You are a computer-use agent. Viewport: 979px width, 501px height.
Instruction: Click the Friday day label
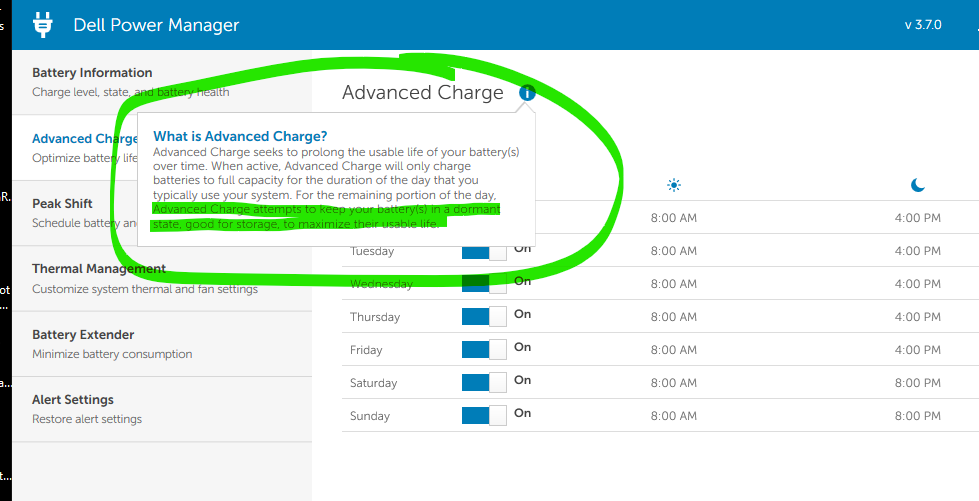tap(366, 350)
